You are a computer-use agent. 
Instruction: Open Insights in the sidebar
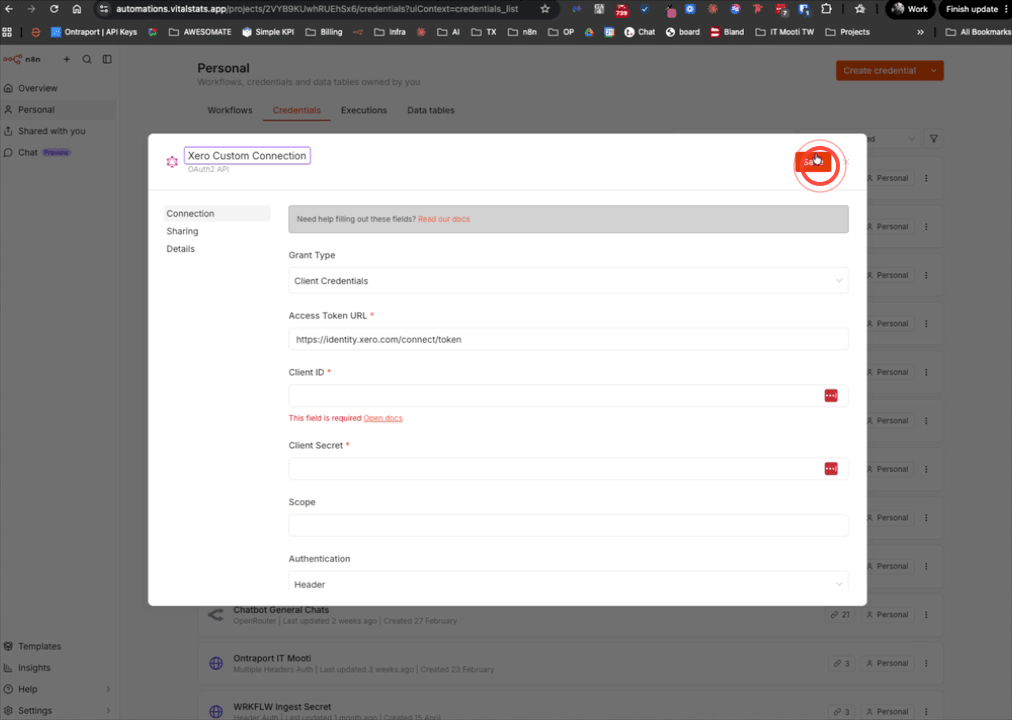click(x=34, y=668)
